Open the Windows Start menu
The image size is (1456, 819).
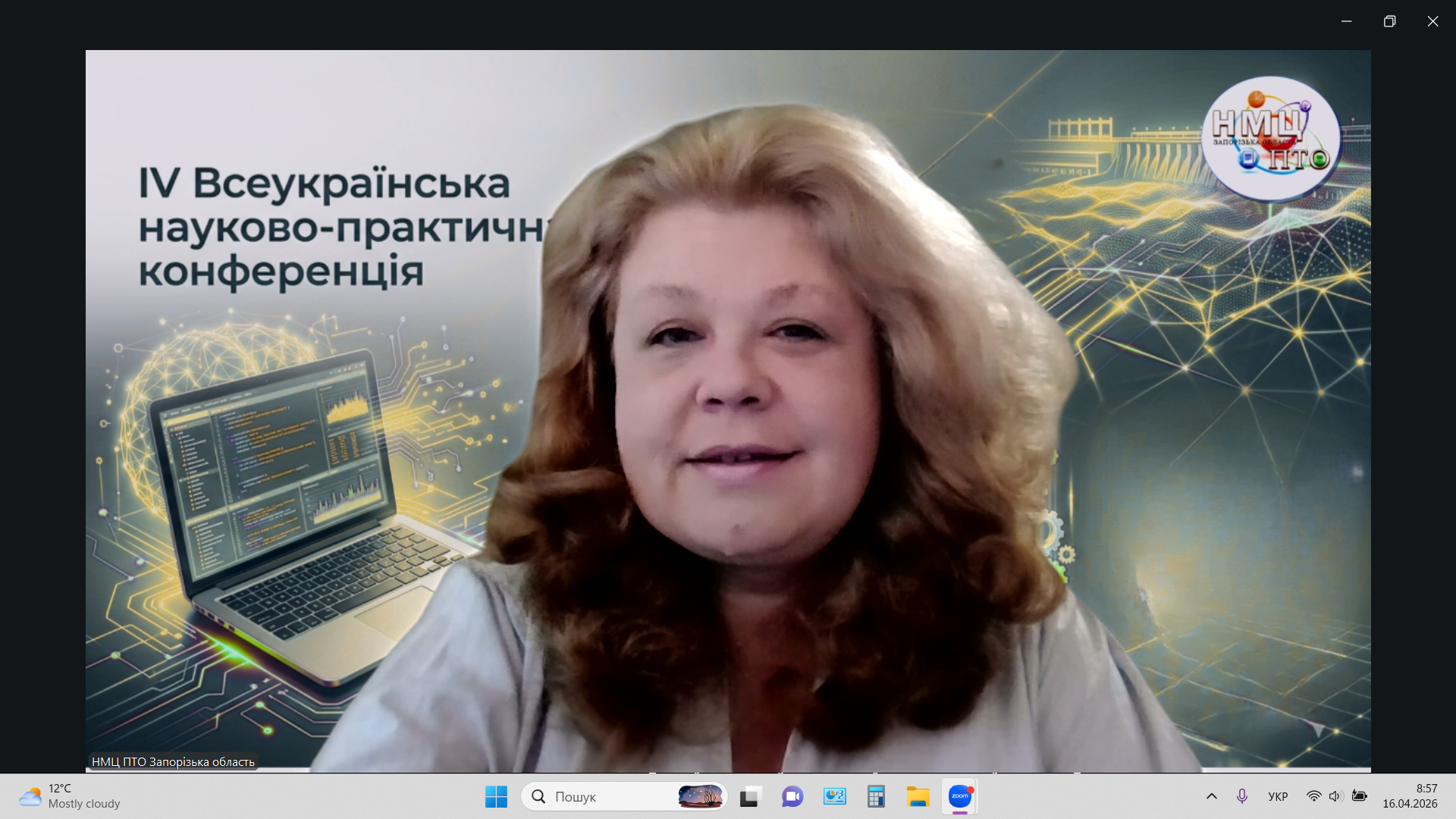coord(496,796)
